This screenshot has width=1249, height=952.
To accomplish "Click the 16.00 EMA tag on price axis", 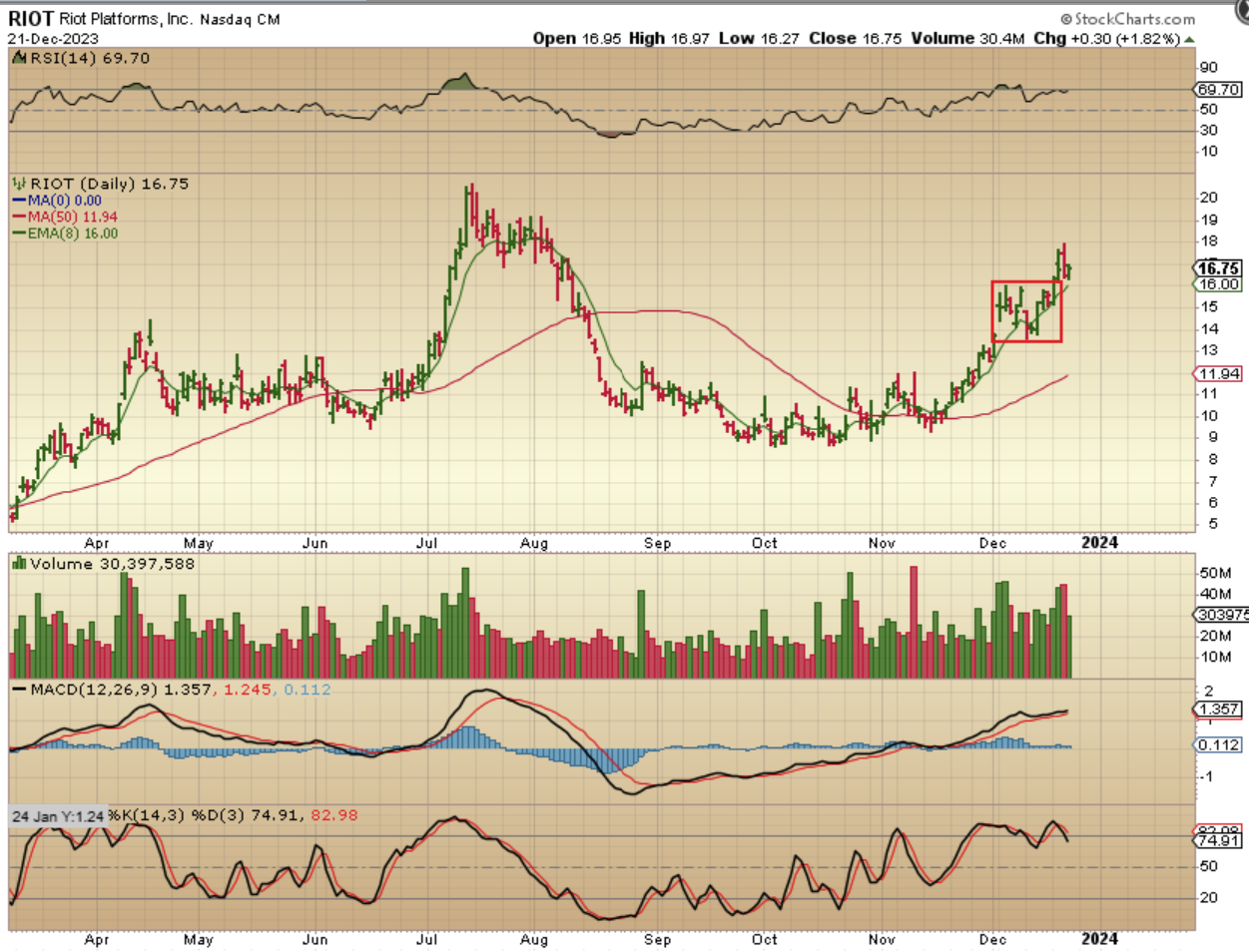I will click(x=1218, y=284).
